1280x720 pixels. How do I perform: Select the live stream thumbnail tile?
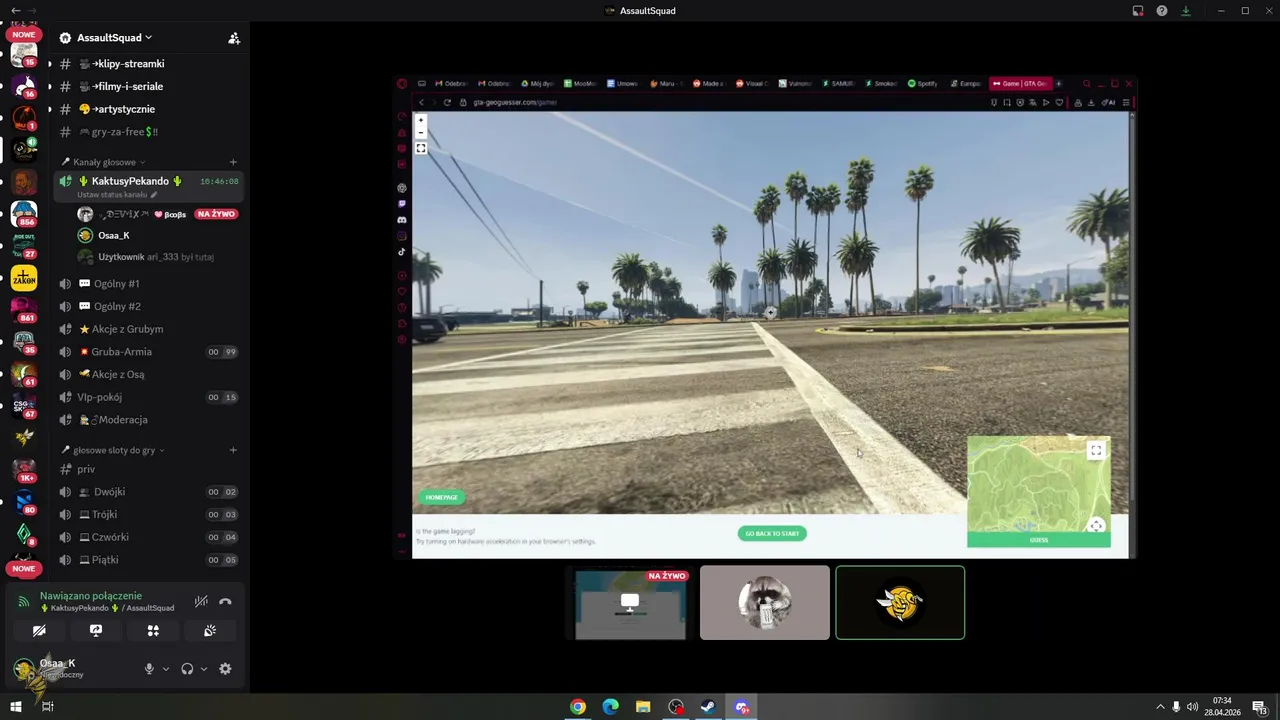point(630,602)
